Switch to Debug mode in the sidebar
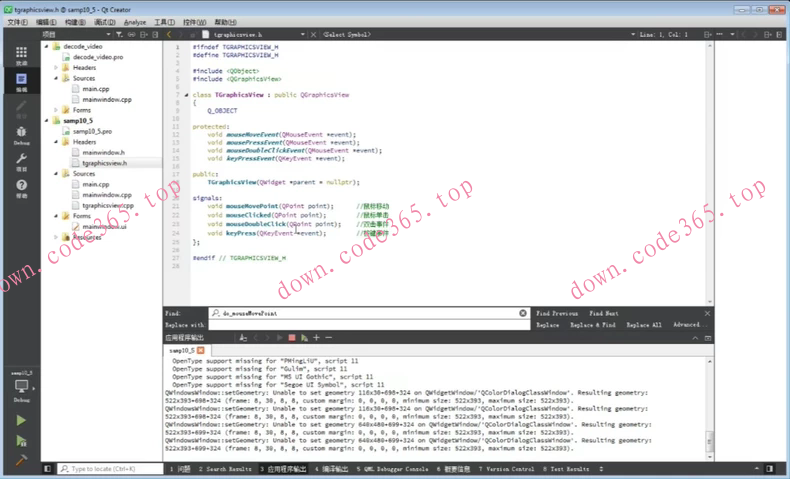This screenshot has width=790, height=479. (x=21, y=134)
